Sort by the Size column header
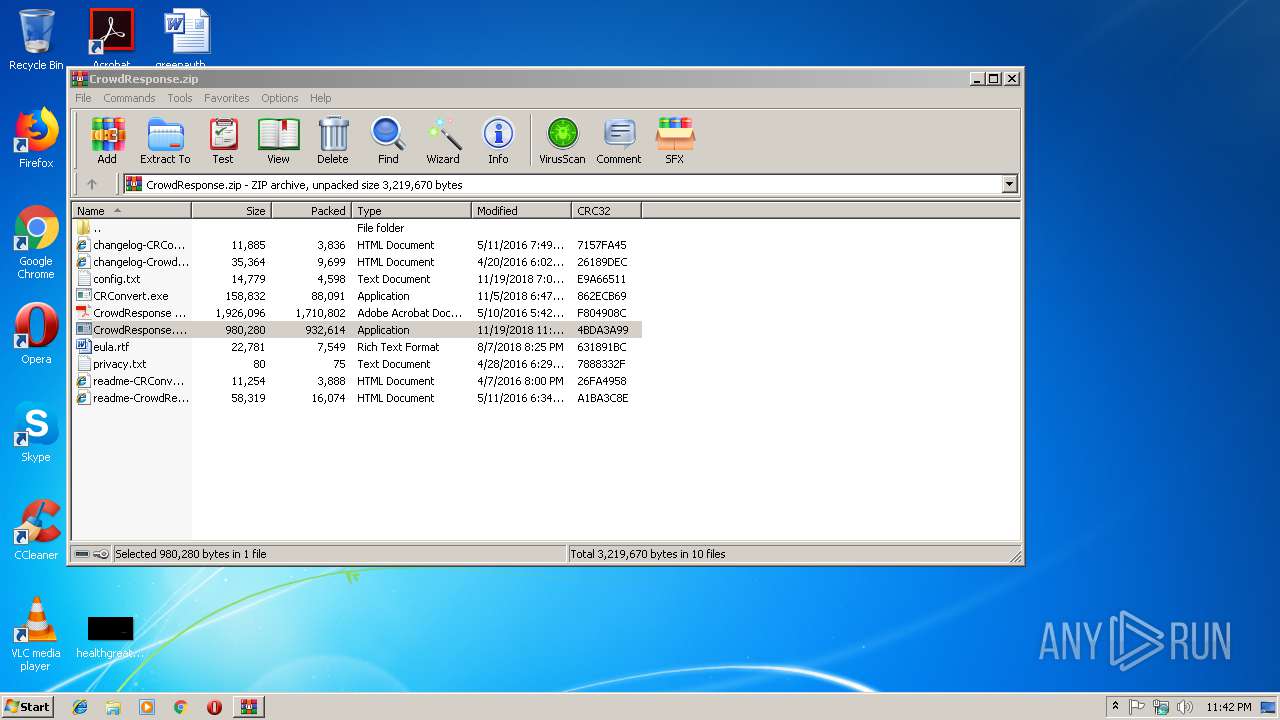1280x720 pixels. 231,211
